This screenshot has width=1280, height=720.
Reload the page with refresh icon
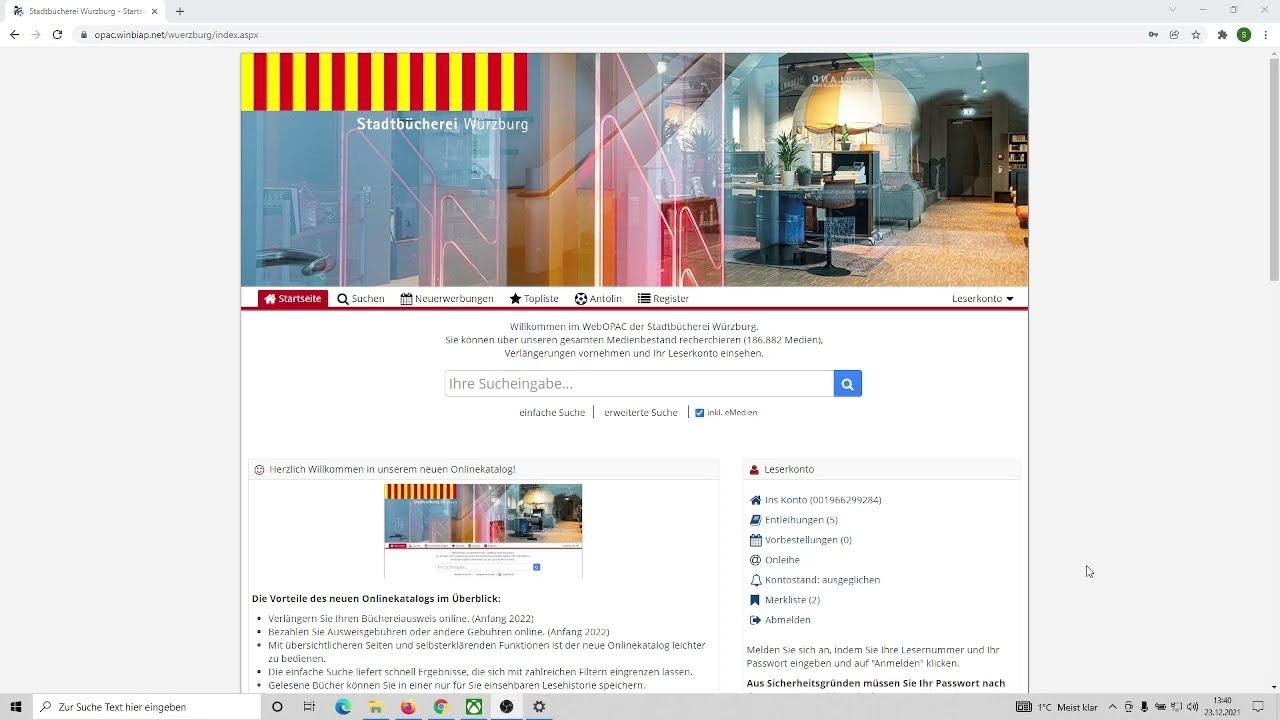[x=57, y=35]
